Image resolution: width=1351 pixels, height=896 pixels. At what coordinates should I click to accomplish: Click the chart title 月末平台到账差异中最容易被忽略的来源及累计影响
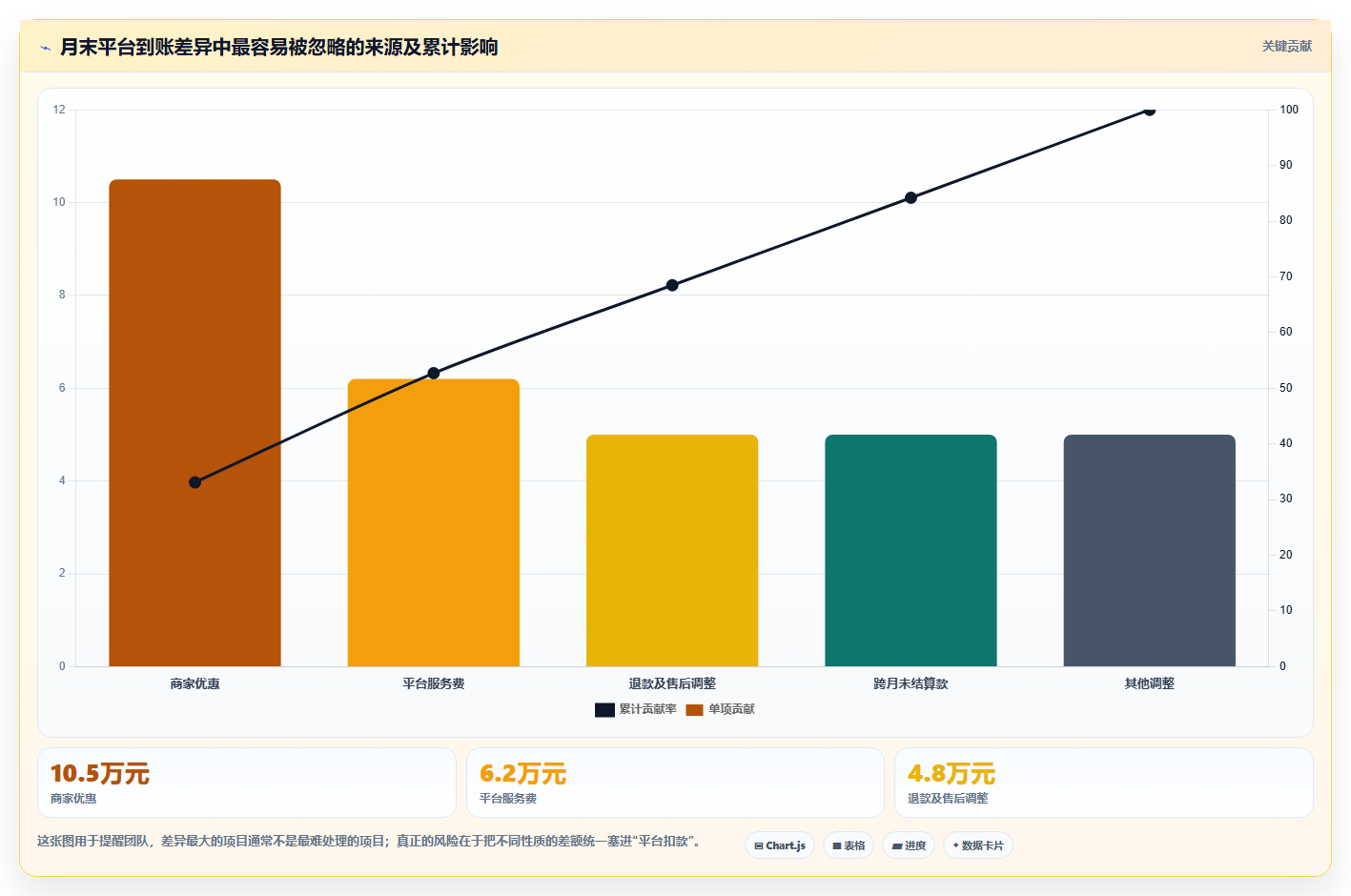pyautogui.click(x=279, y=47)
